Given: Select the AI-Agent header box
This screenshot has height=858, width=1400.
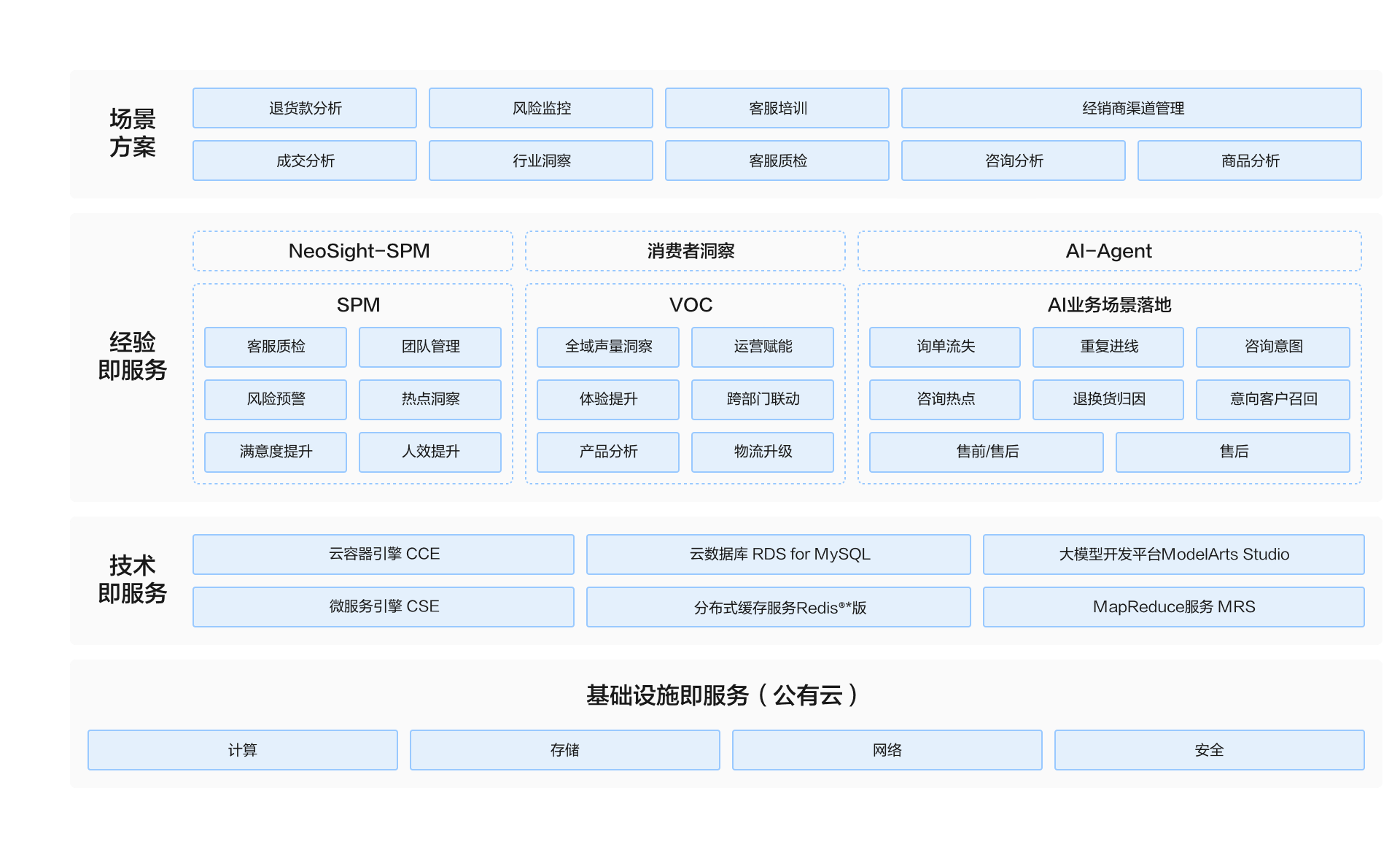Looking at the screenshot, I should [1109, 251].
